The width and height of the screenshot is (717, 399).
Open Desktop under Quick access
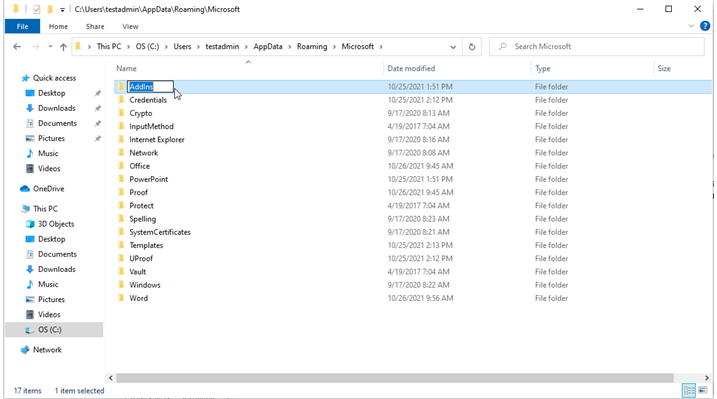51,93
